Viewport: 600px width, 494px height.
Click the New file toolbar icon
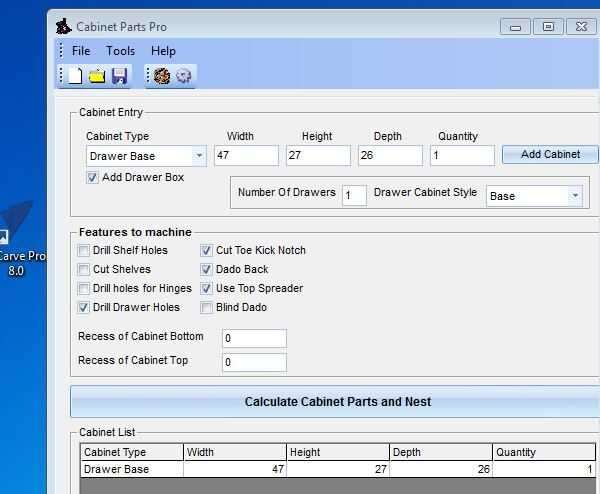pyautogui.click(x=75, y=76)
